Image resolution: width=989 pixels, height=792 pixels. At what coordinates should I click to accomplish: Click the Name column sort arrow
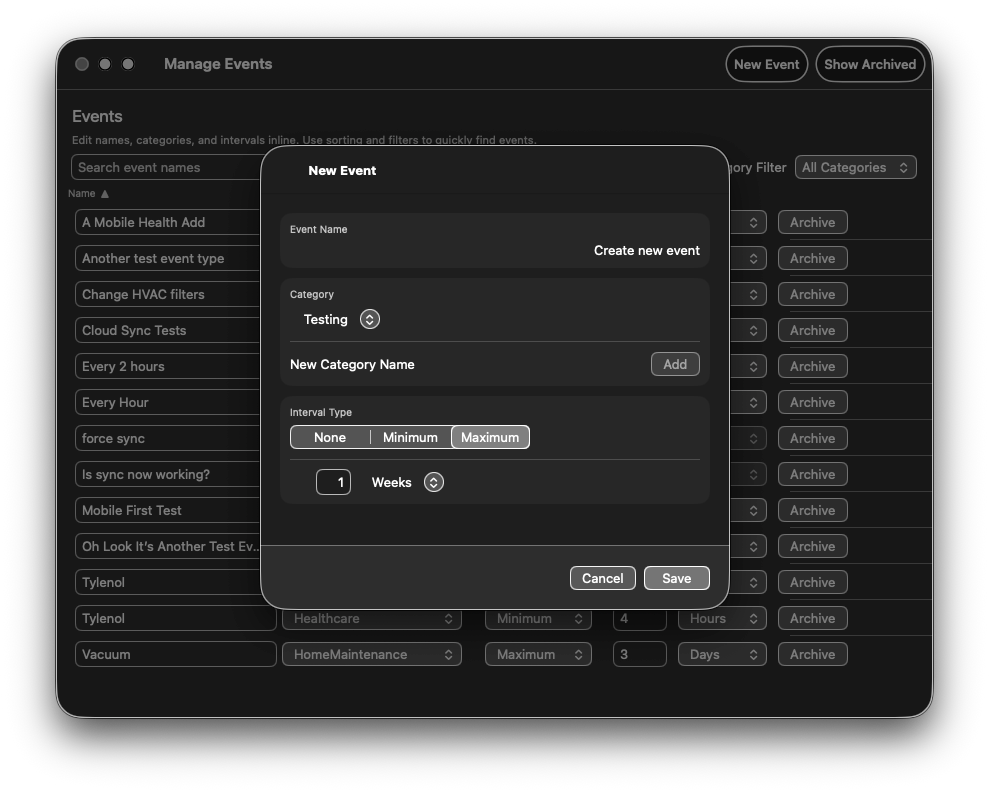[x=106, y=193]
